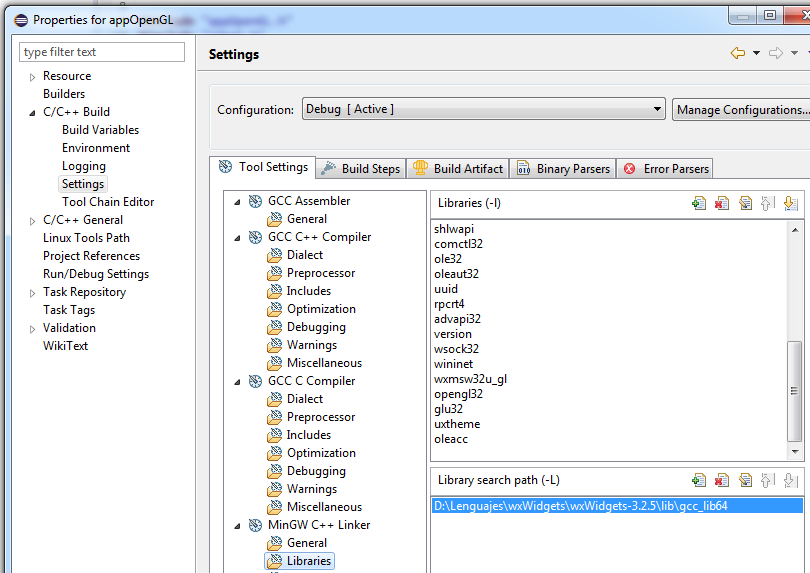Click Delete icon in Library search path toolbar
The width and height of the screenshot is (810, 573).
click(x=722, y=480)
